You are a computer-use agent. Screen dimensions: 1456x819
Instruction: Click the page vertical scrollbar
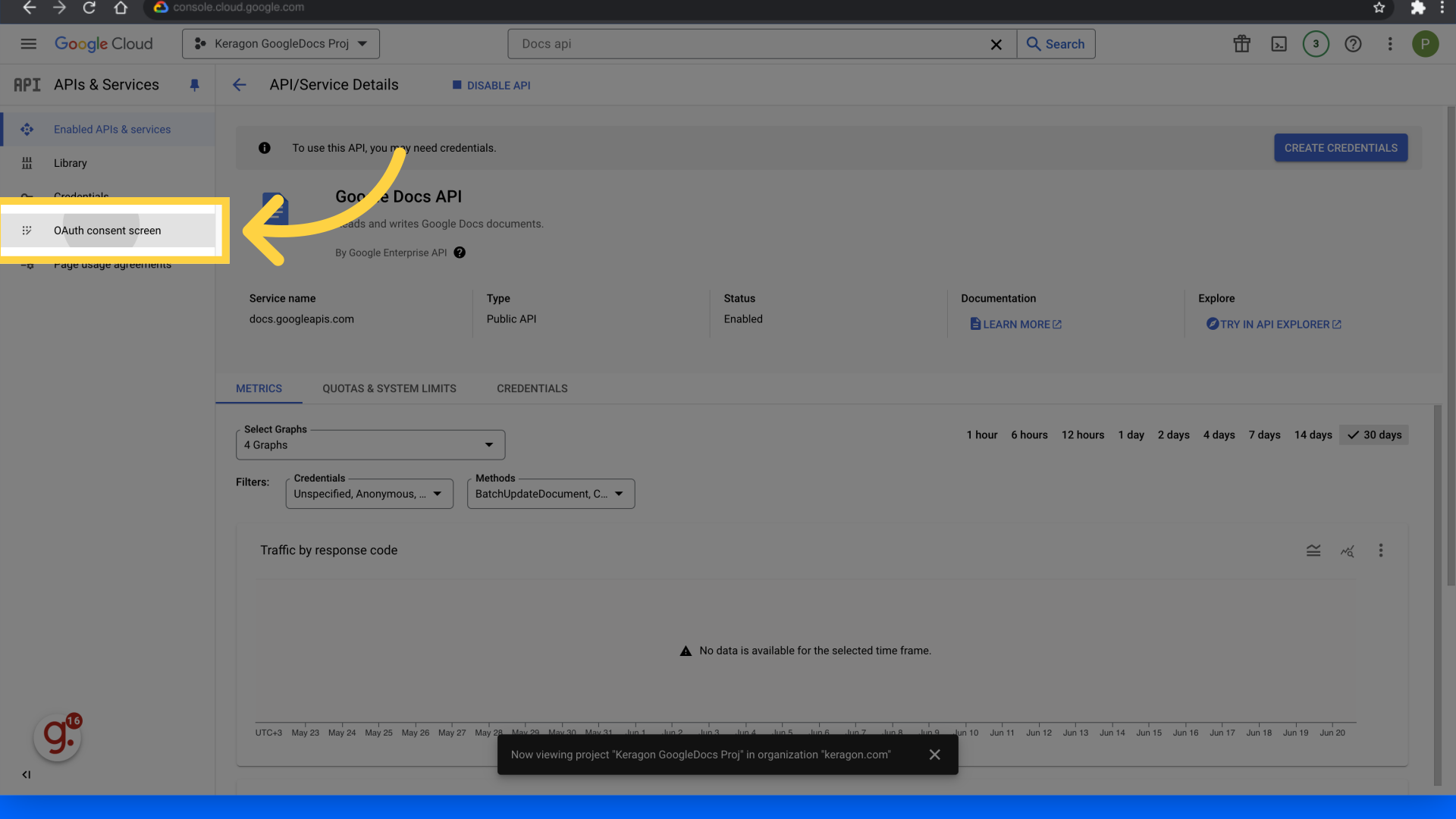click(x=1451, y=345)
